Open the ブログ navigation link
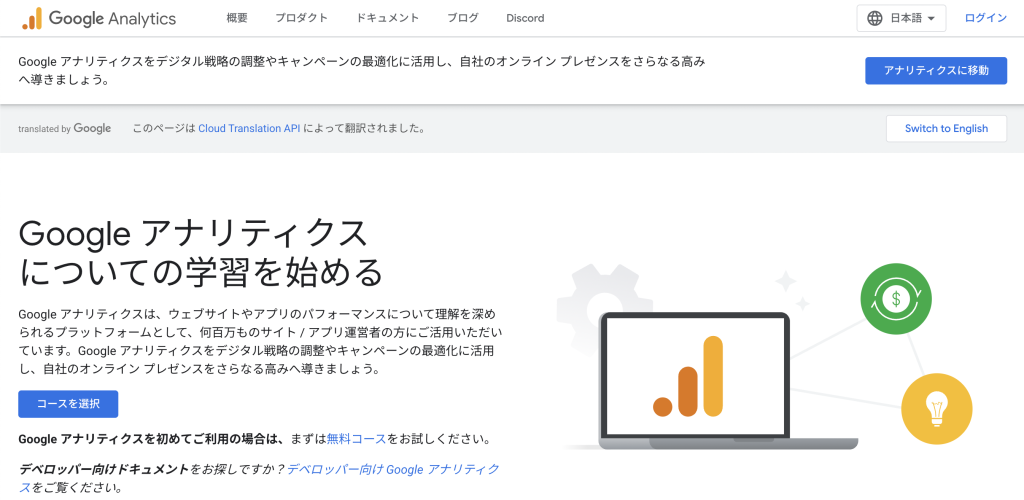 [462, 18]
